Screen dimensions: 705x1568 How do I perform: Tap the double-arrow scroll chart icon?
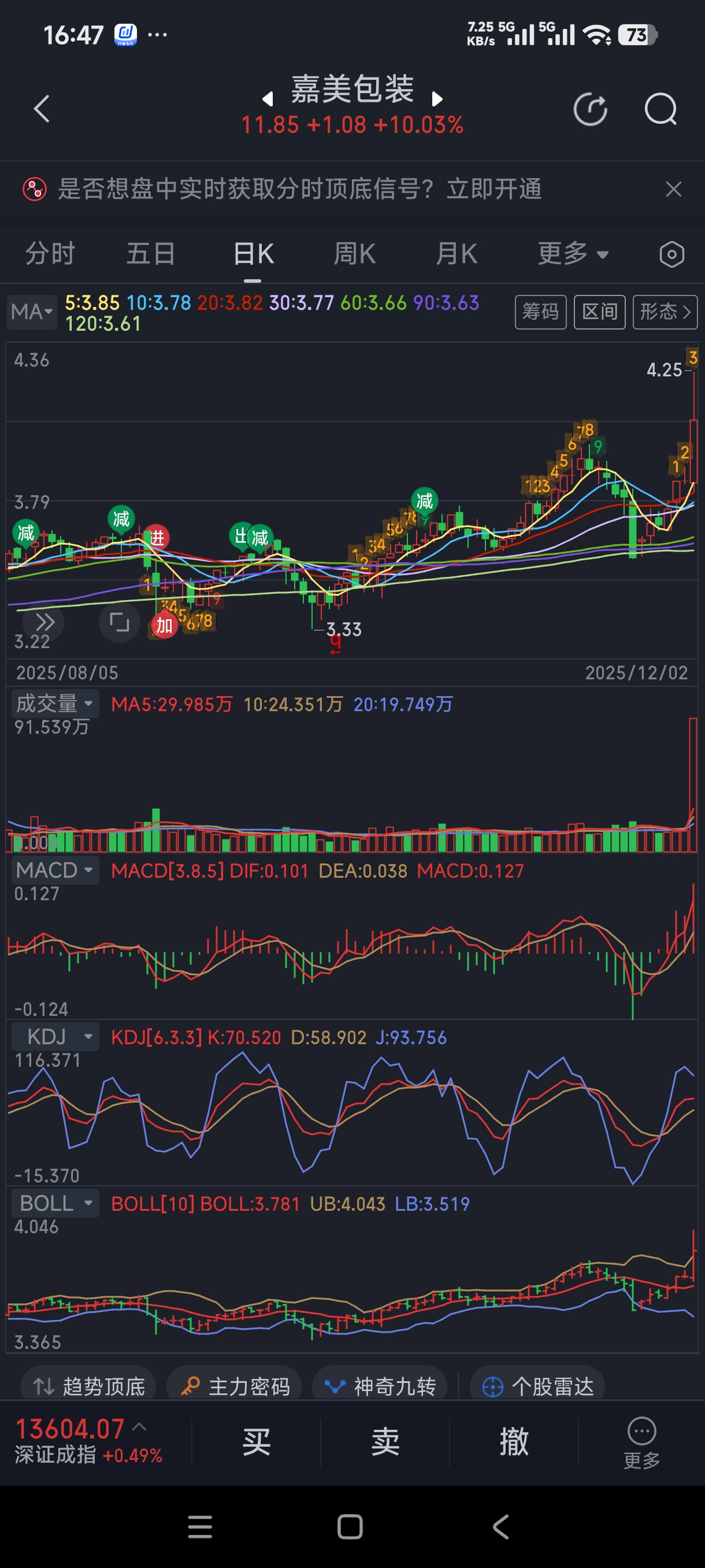[44, 623]
